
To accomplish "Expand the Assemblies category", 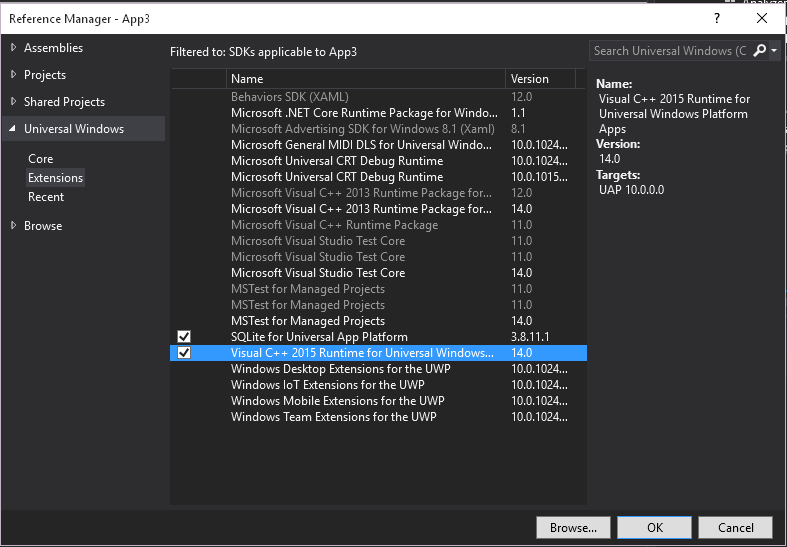I will pos(13,48).
